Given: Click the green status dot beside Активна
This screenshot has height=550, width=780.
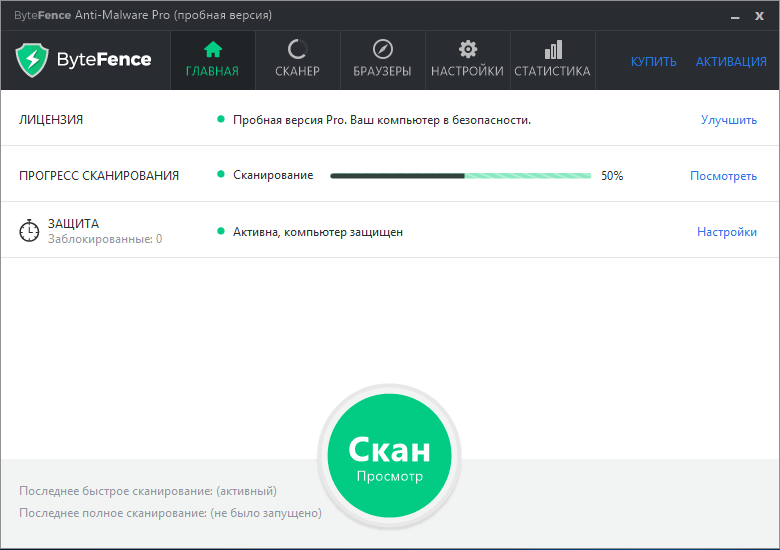Looking at the screenshot, I should click(x=221, y=231).
